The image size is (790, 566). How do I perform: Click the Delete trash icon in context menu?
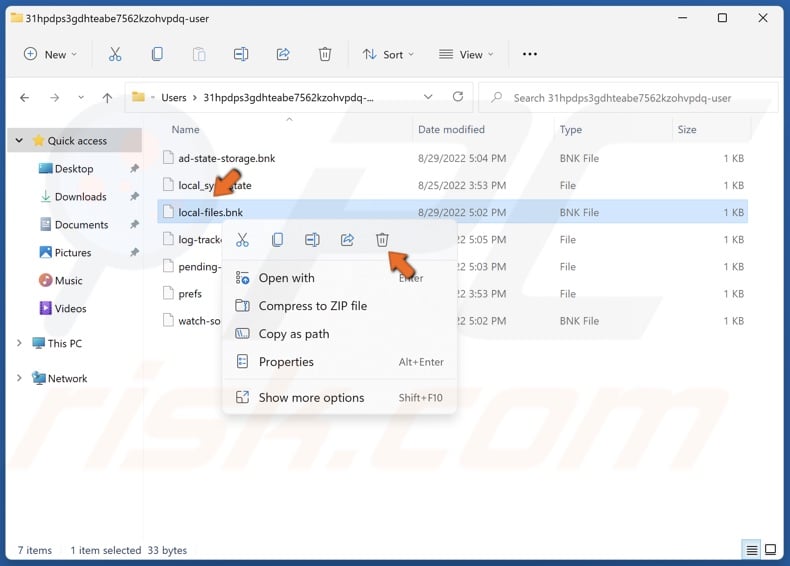[x=382, y=240]
